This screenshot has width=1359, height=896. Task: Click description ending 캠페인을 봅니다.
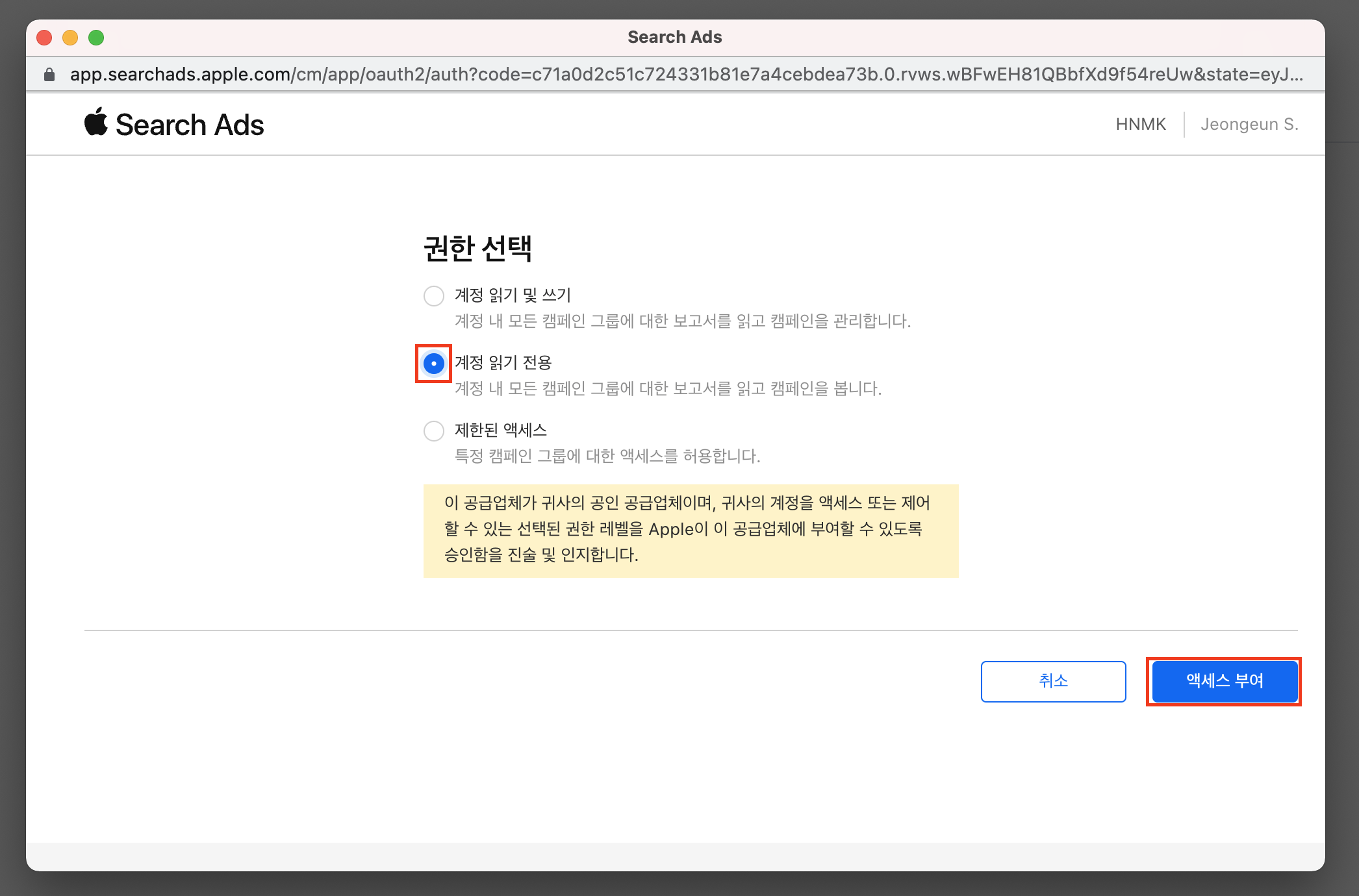[x=668, y=389]
